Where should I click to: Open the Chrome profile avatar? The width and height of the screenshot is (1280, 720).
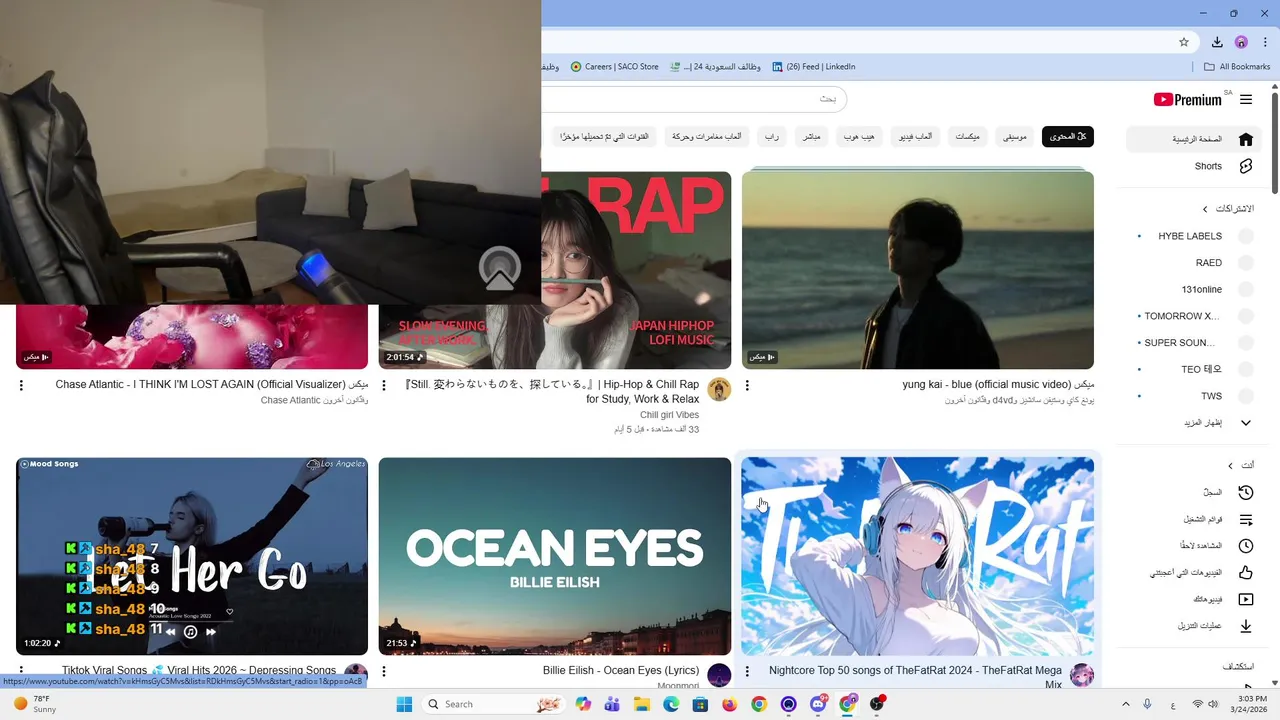[x=1241, y=42]
